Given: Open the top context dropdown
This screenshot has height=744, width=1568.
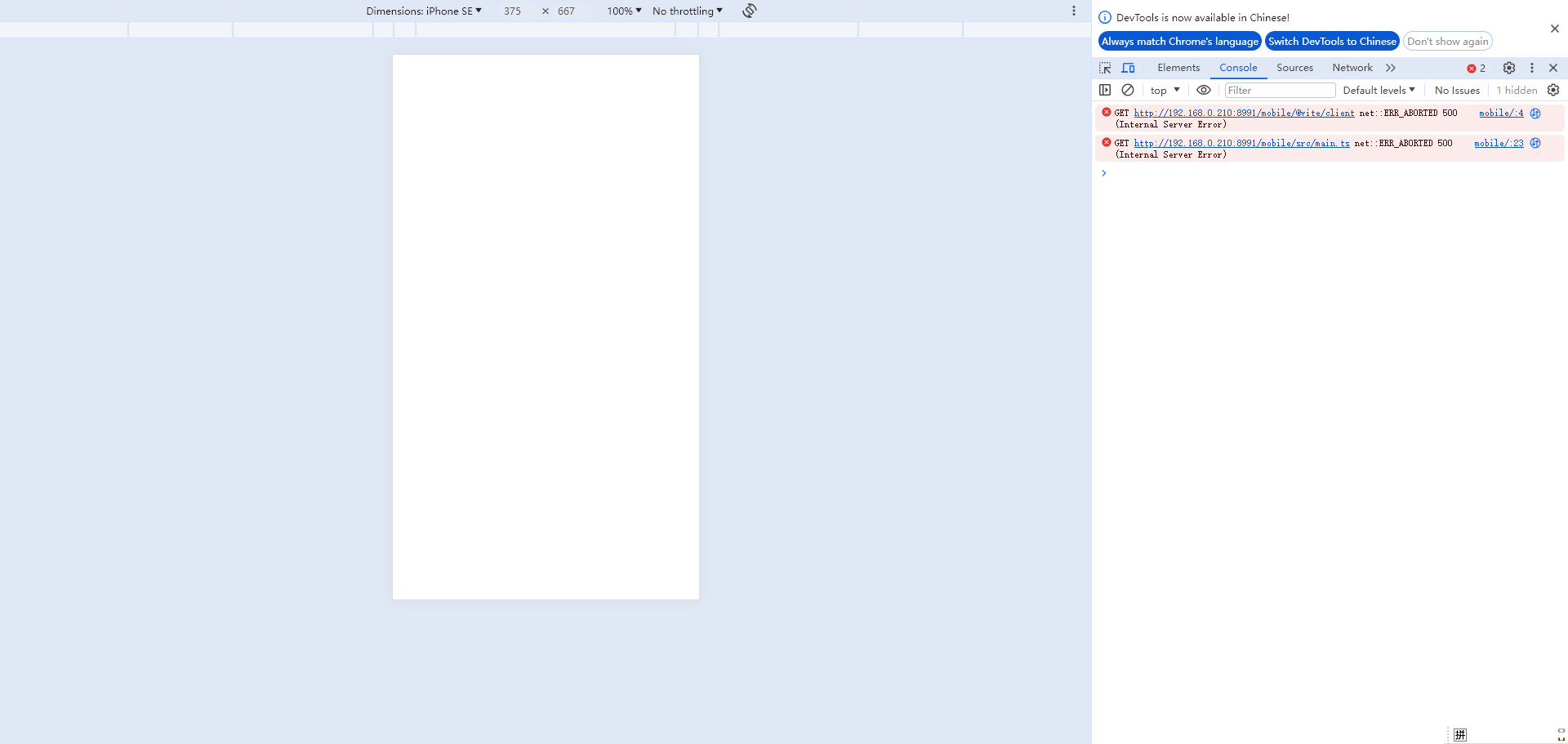Looking at the screenshot, I should coord(1165,91).
